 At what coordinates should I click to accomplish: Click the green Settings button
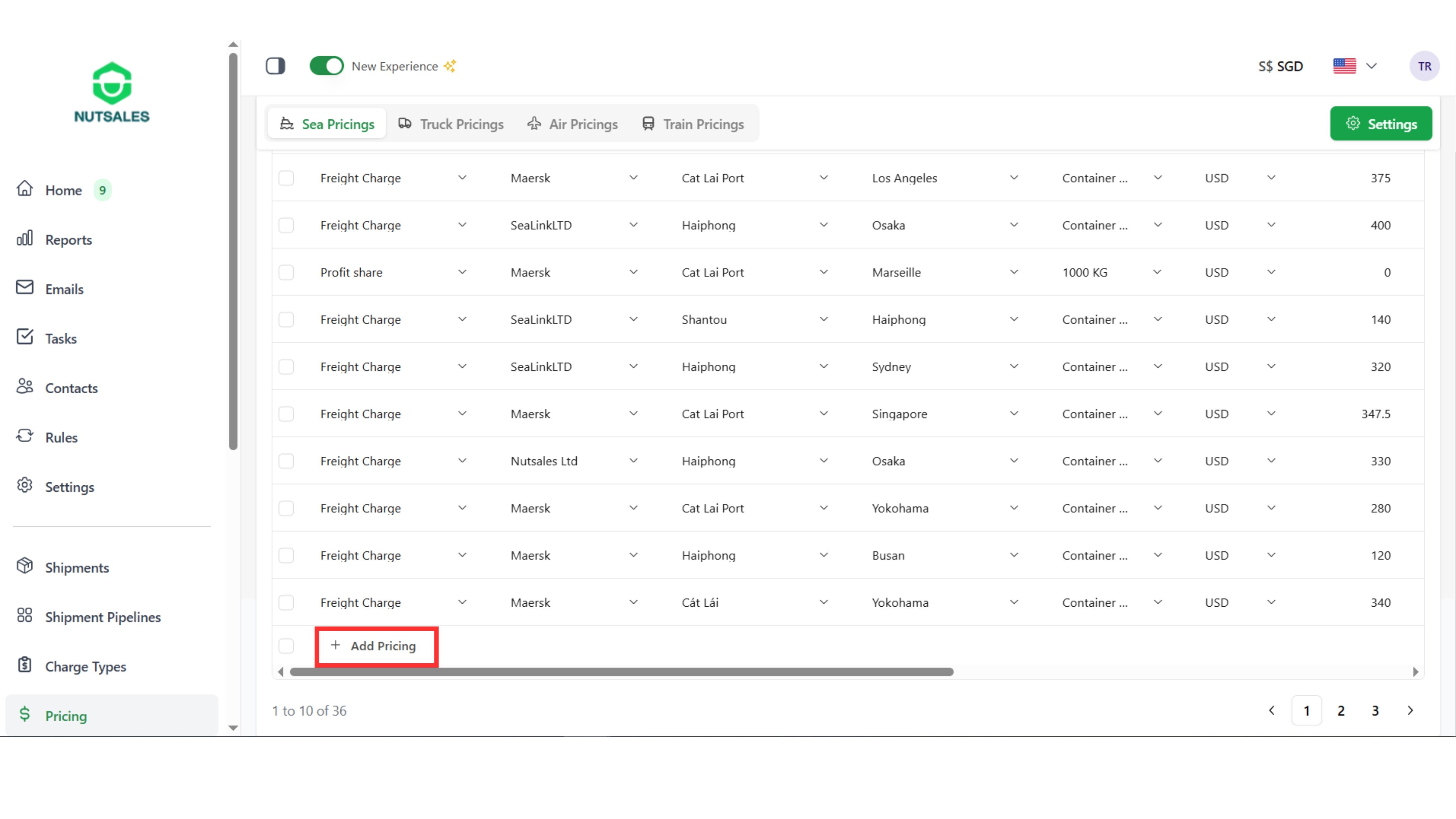pyautogui.click(x=1380, y=124)
